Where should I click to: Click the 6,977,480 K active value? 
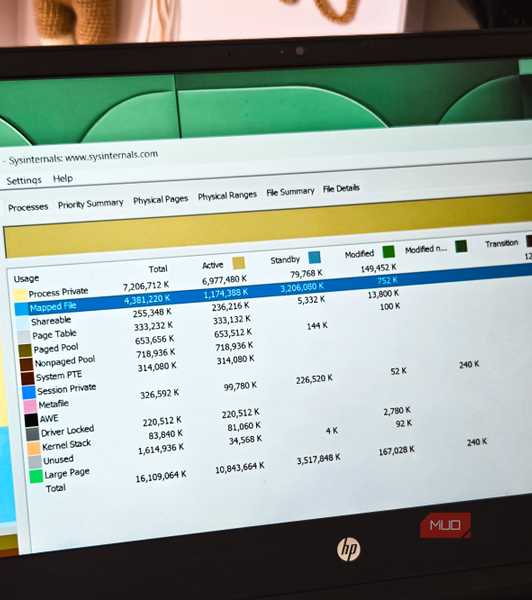pos(224,280)
